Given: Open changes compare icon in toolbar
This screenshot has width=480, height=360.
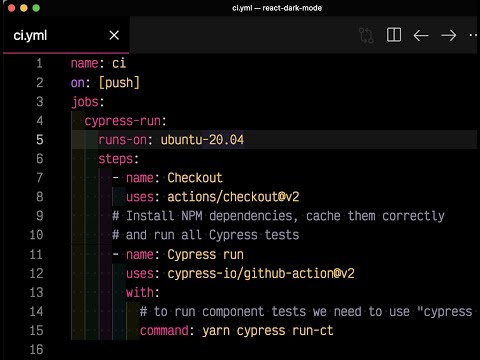Looking at the screenshot, I should pos(366,35).
